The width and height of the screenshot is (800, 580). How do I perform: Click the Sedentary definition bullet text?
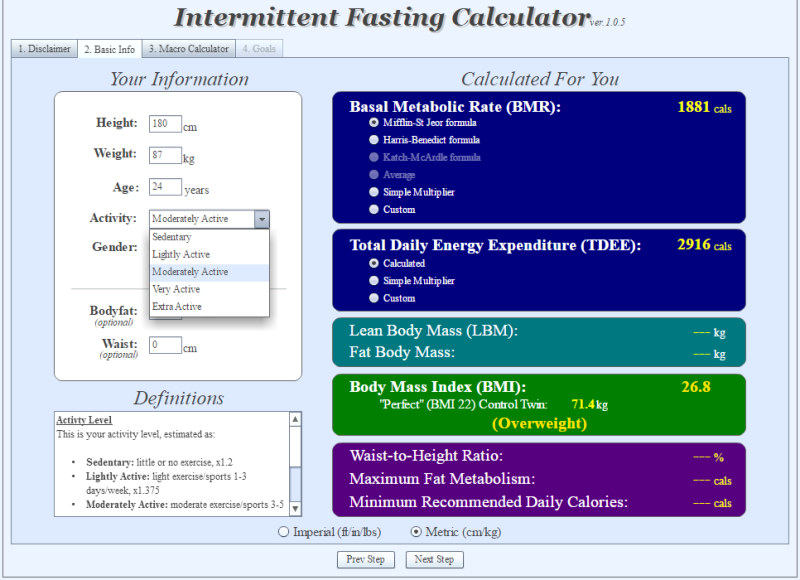tap(159, 462)
